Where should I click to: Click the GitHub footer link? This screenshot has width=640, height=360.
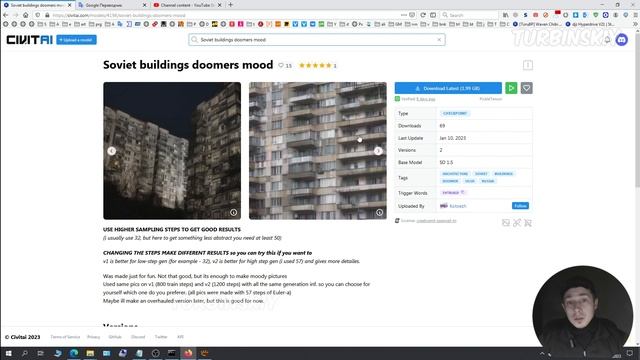115,337
